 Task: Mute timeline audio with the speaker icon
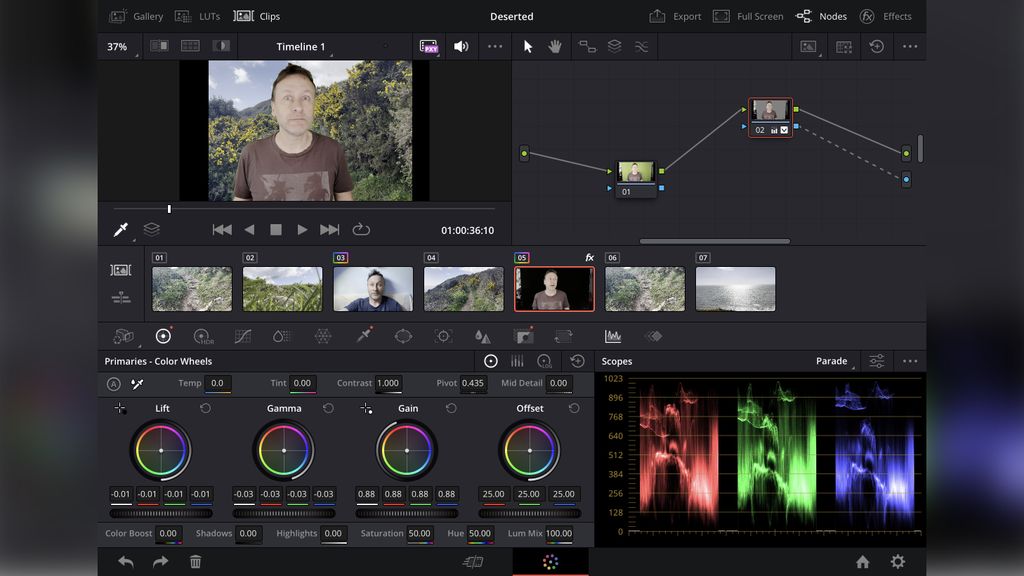coord(459,46)
